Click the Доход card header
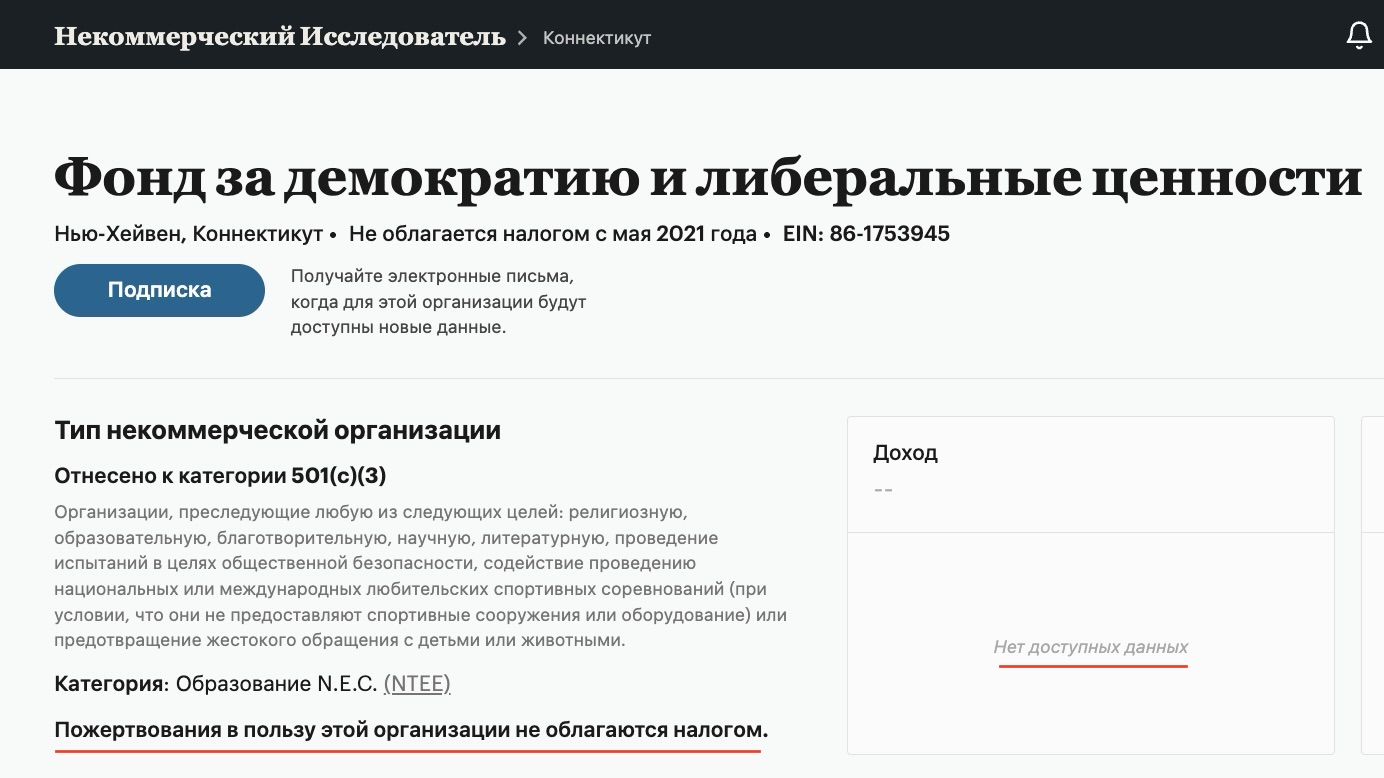This screenshot has width=1384, height=778. coord(905,453)
